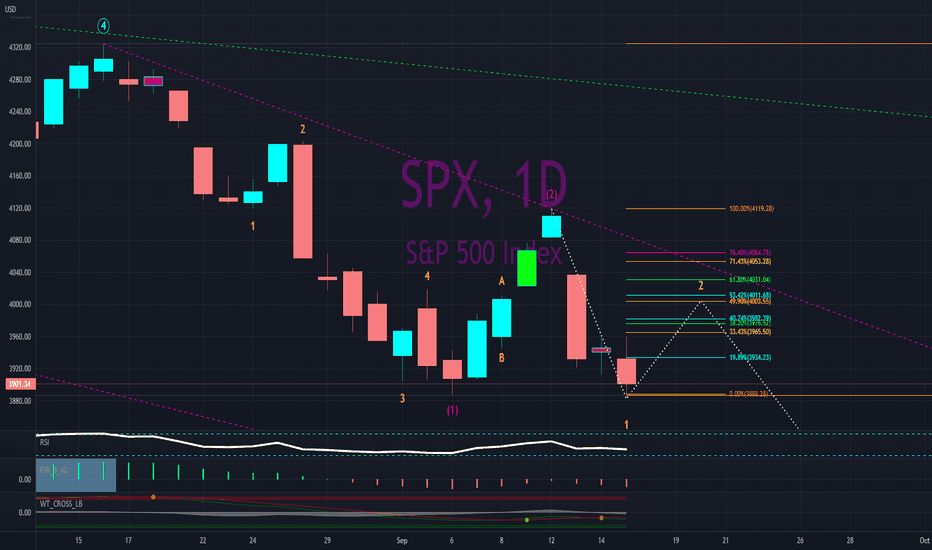Click date 29 on time axis
The width and height of the screenshot is (932, 550).
coord(328,540)
